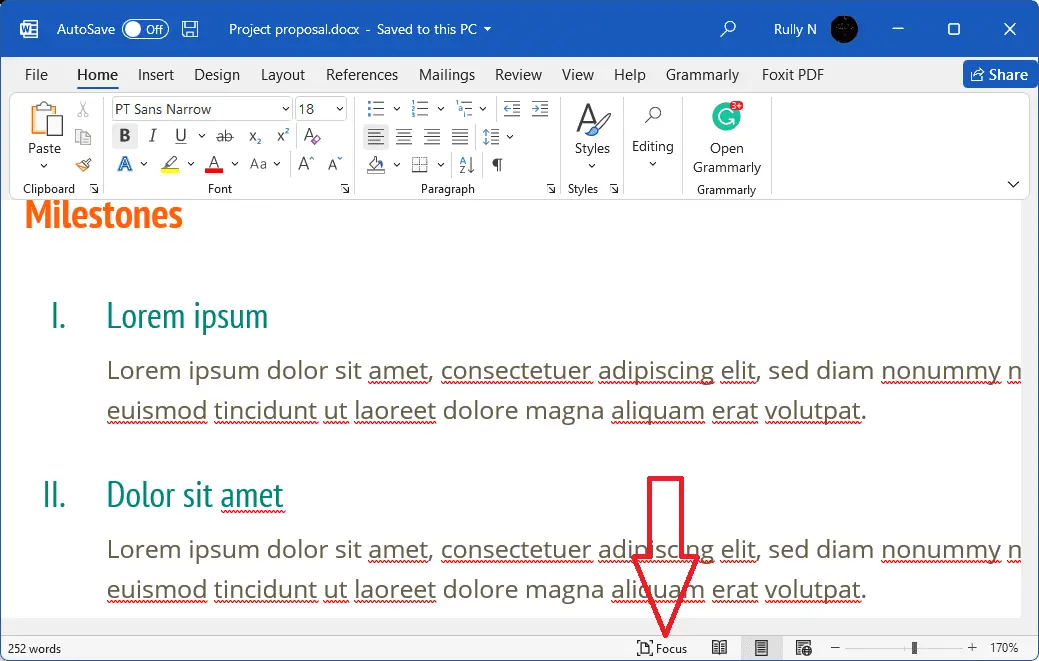This screenshot has height=661, width=1039.
Task: Toggle bold formatting in the Font group
Action: click(124, 136)
